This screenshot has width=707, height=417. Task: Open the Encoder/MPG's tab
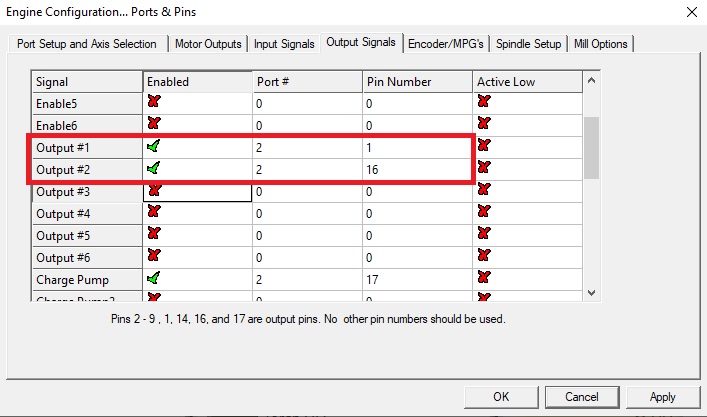(446, 44)
